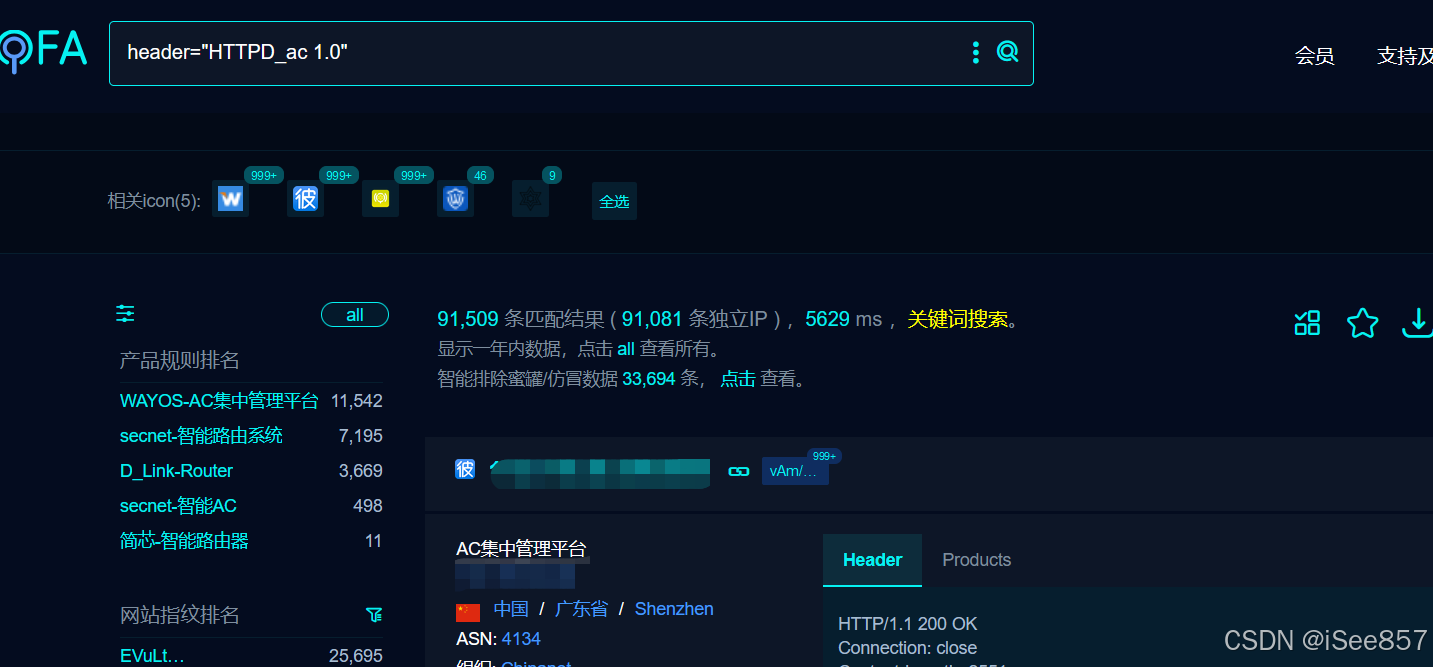This screenshot has height=667, width=1433.
Task: Click the ASN 4134 link
Action: (x=521, y=639)
